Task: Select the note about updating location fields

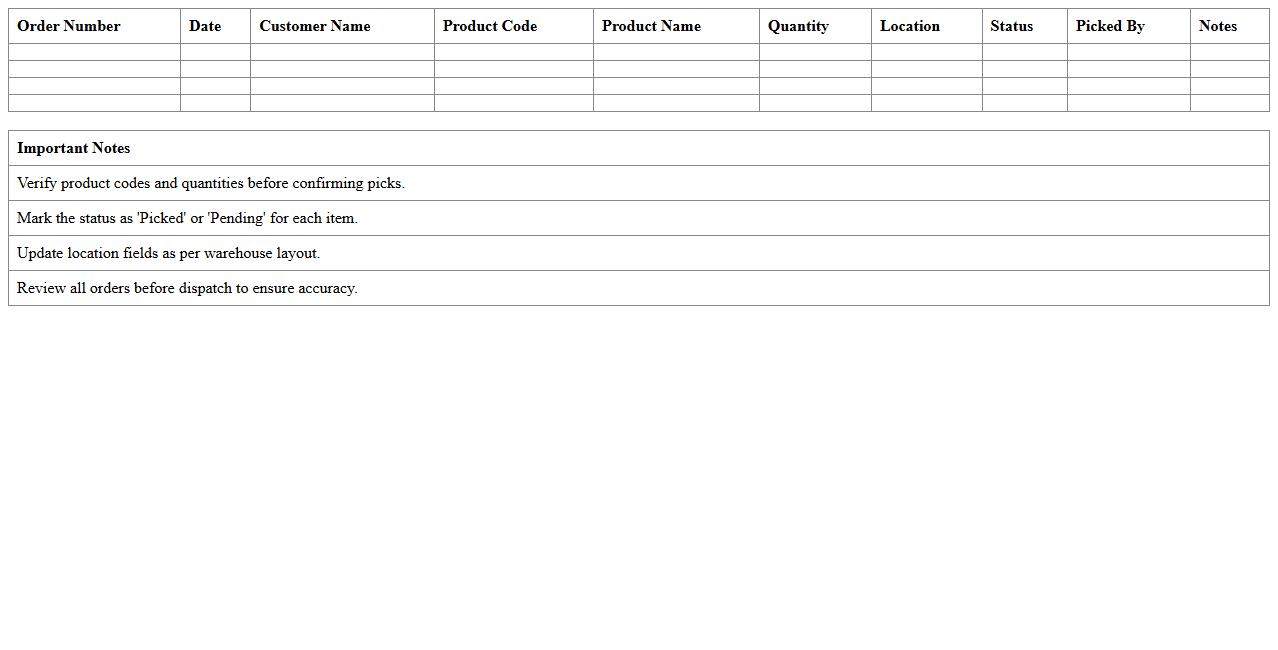Action: (167, 253)
